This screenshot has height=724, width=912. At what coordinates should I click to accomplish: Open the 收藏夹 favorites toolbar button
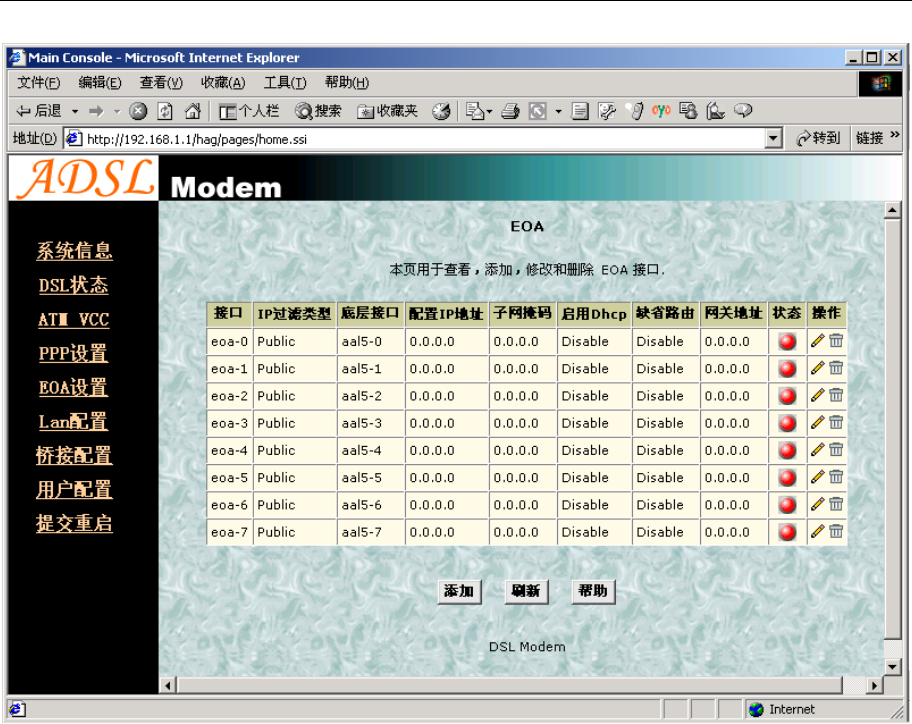click(387, 110)
